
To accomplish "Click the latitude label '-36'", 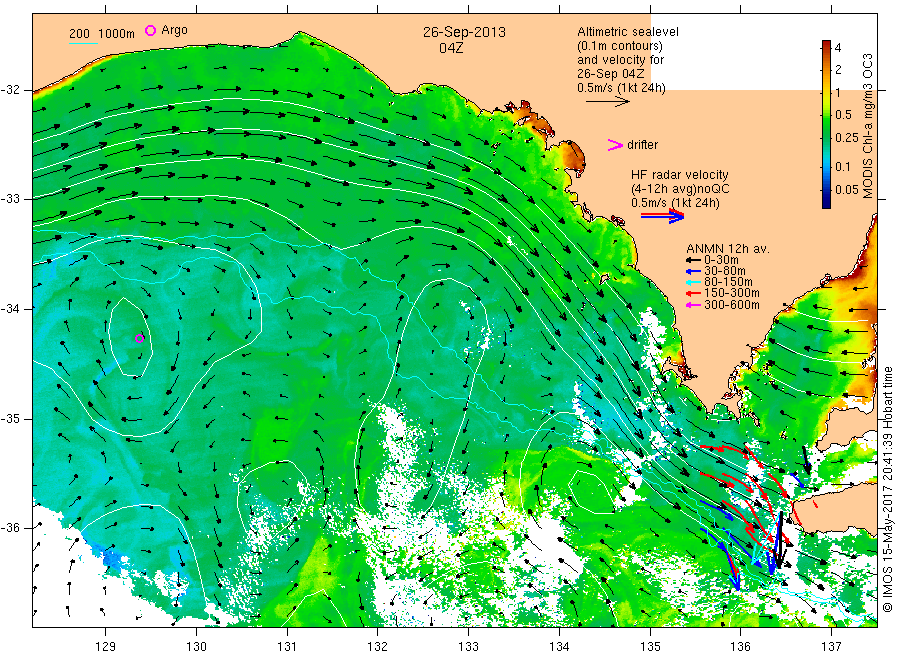I will [10, 528].
